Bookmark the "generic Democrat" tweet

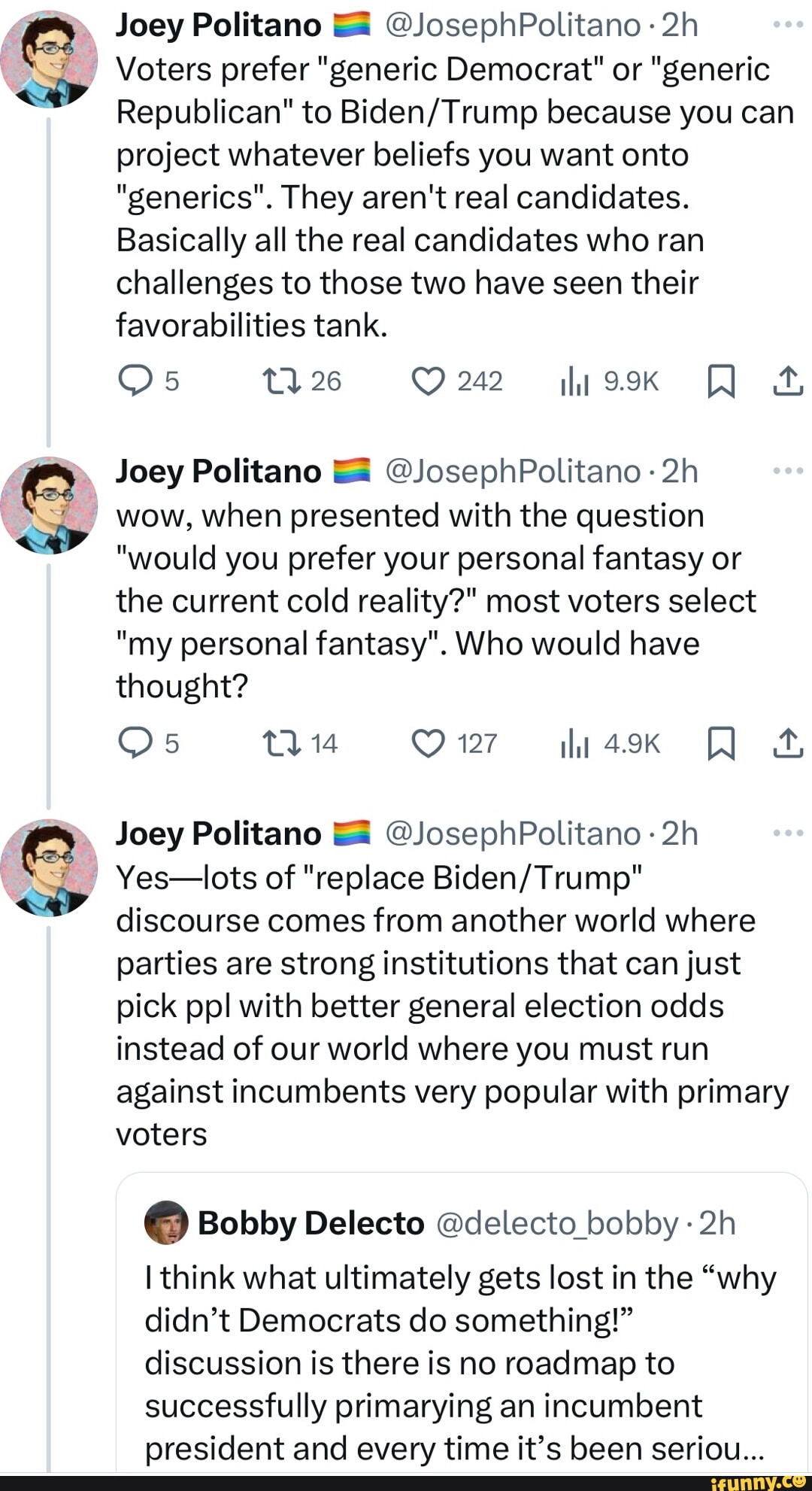point(721,382)
